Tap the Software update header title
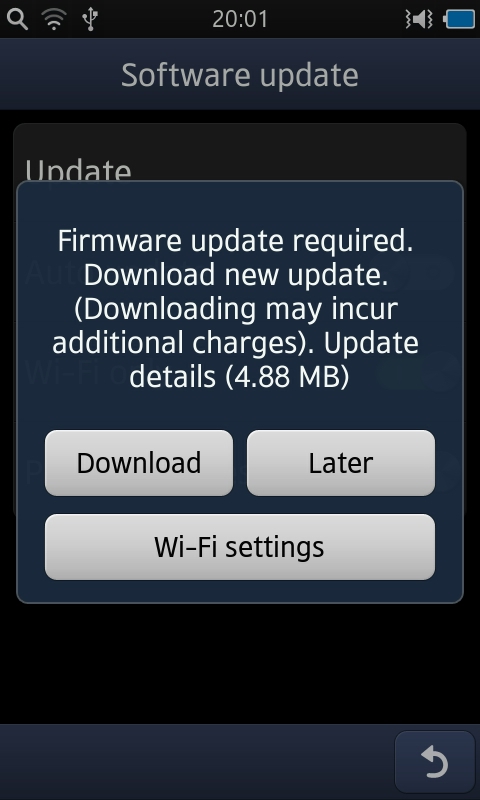This screenshot has height=800, width=480. click(x=240, y=75)
